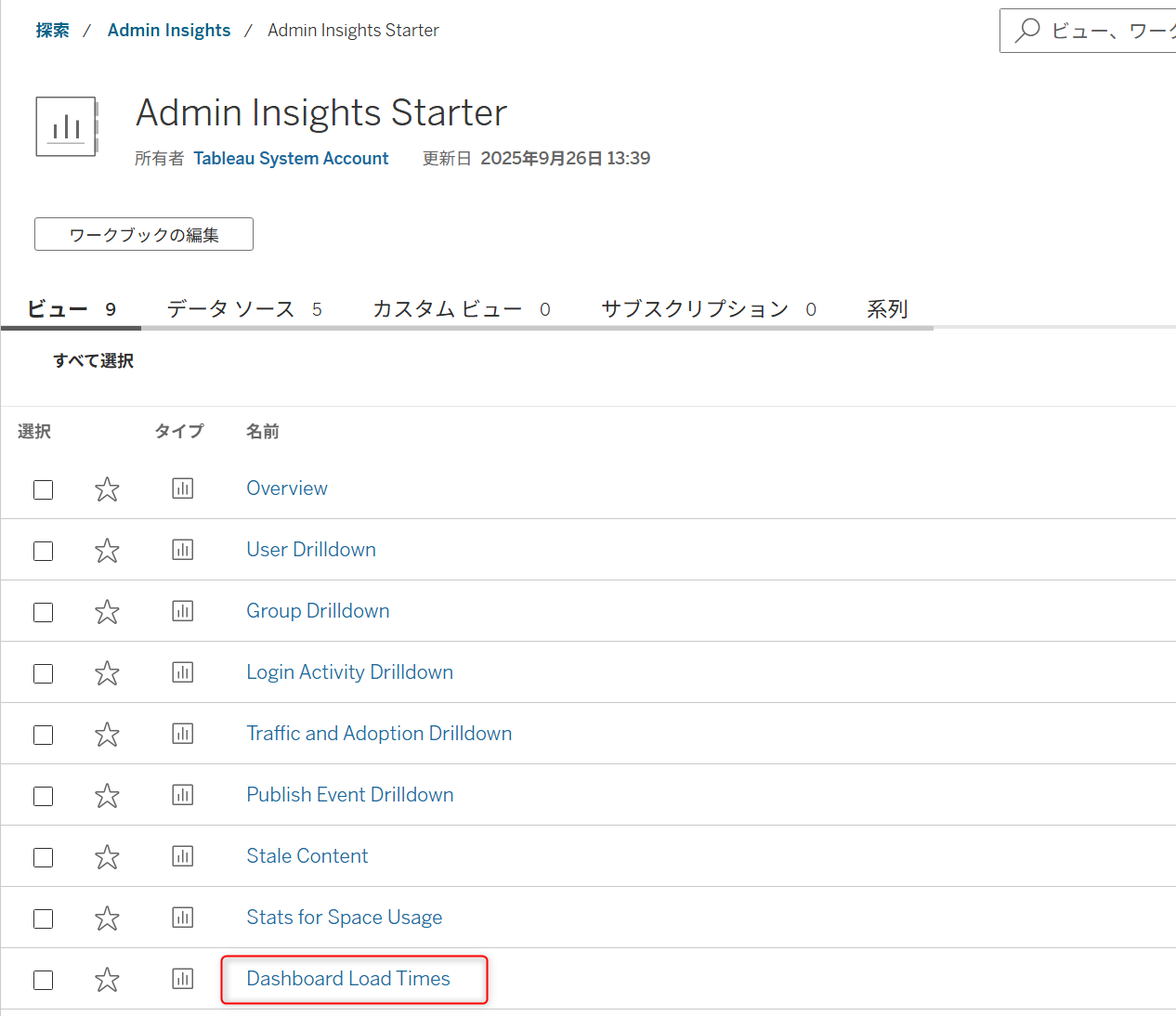
Task: Click the magnifier search icon
Action: coord(1026,31)
